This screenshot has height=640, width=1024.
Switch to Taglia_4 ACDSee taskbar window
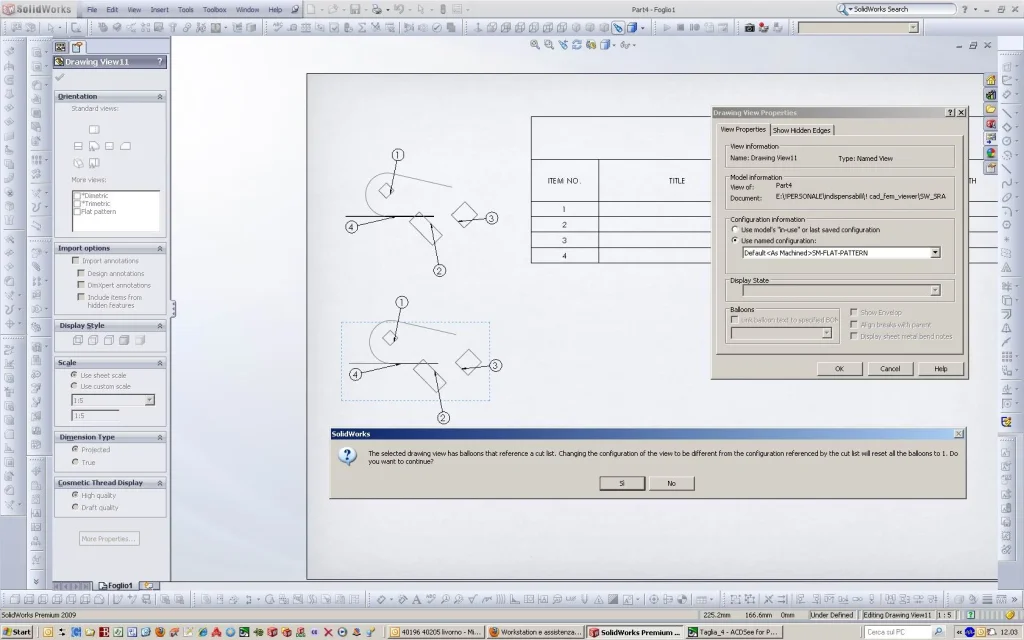[733, 632]
